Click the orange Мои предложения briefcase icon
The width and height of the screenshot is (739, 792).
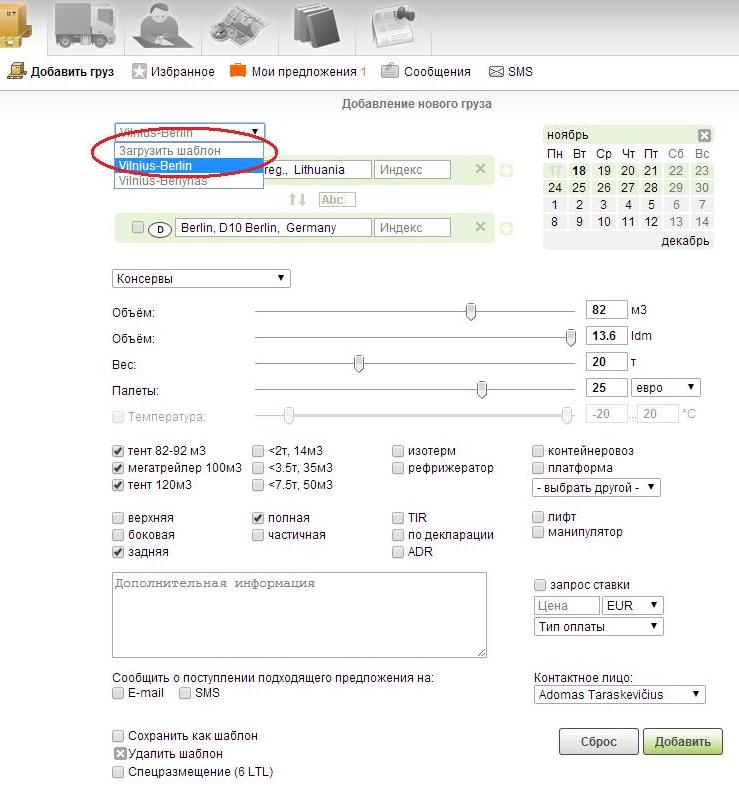pos(237,71)
